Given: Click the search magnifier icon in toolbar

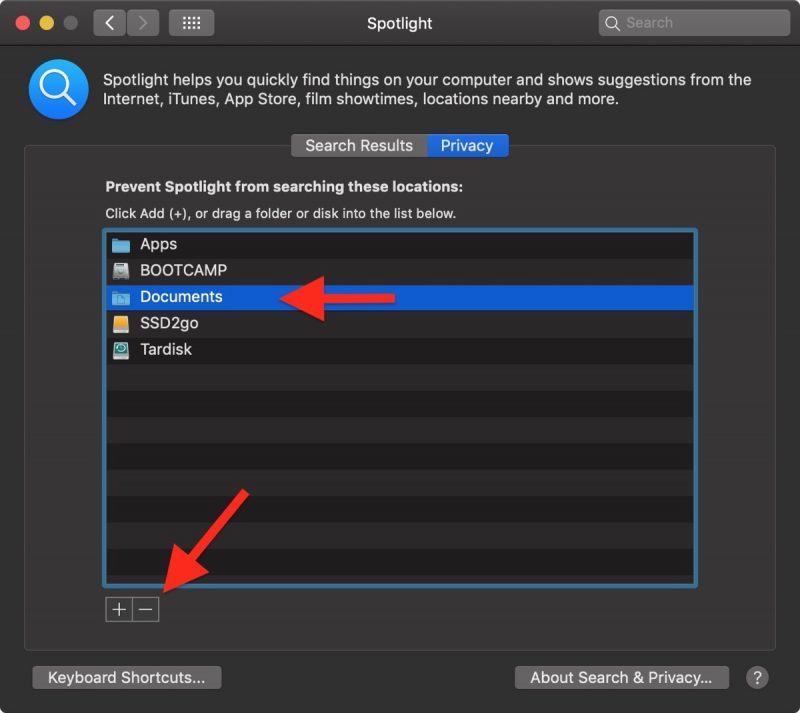Looking at the screenshot, I should 612,23.
